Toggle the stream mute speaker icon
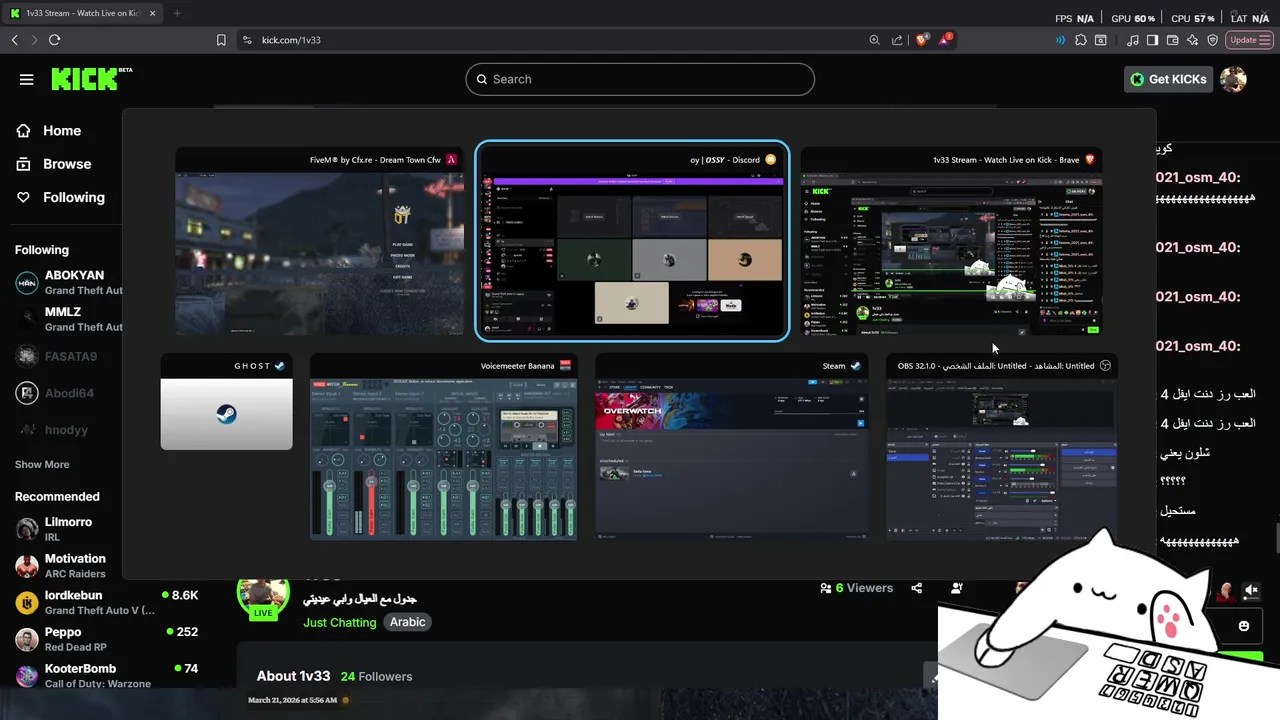This screenshot has width=1280, height=720. coord(1251,591)
